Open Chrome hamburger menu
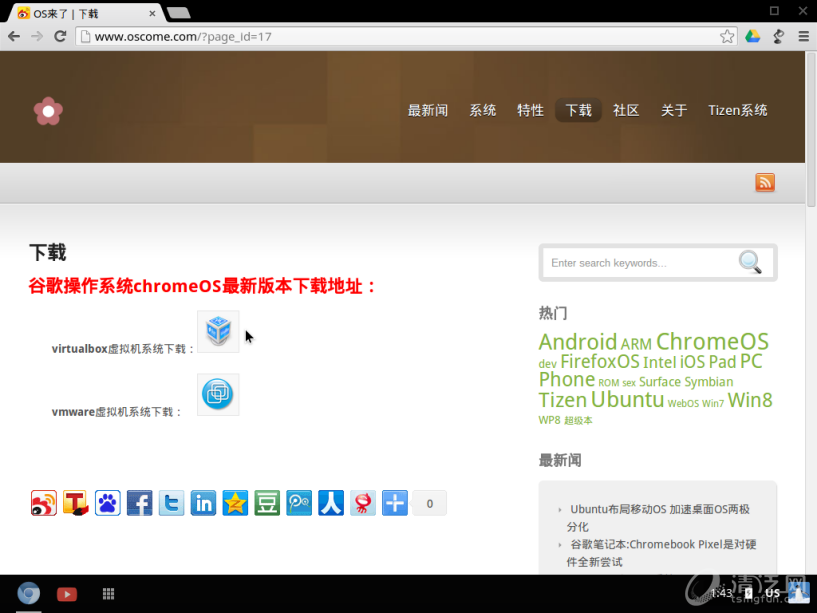Viewport: 817px width, 613px height. 802,36
